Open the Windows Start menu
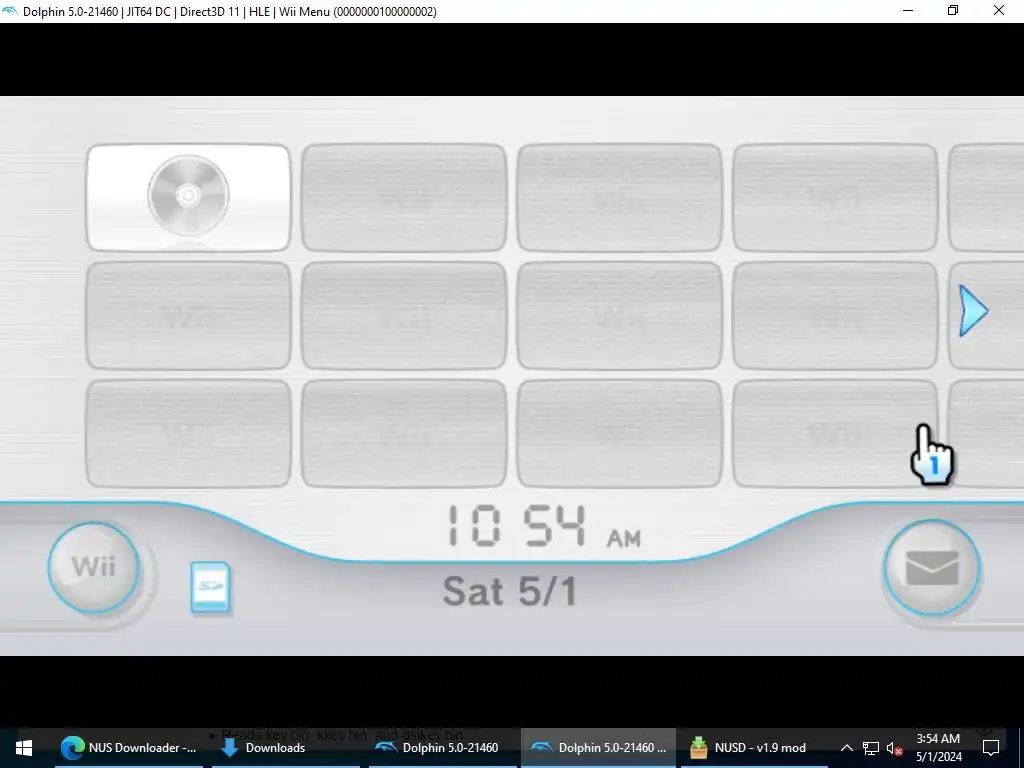Screen dimensions: 1024x768 (24, 748)
